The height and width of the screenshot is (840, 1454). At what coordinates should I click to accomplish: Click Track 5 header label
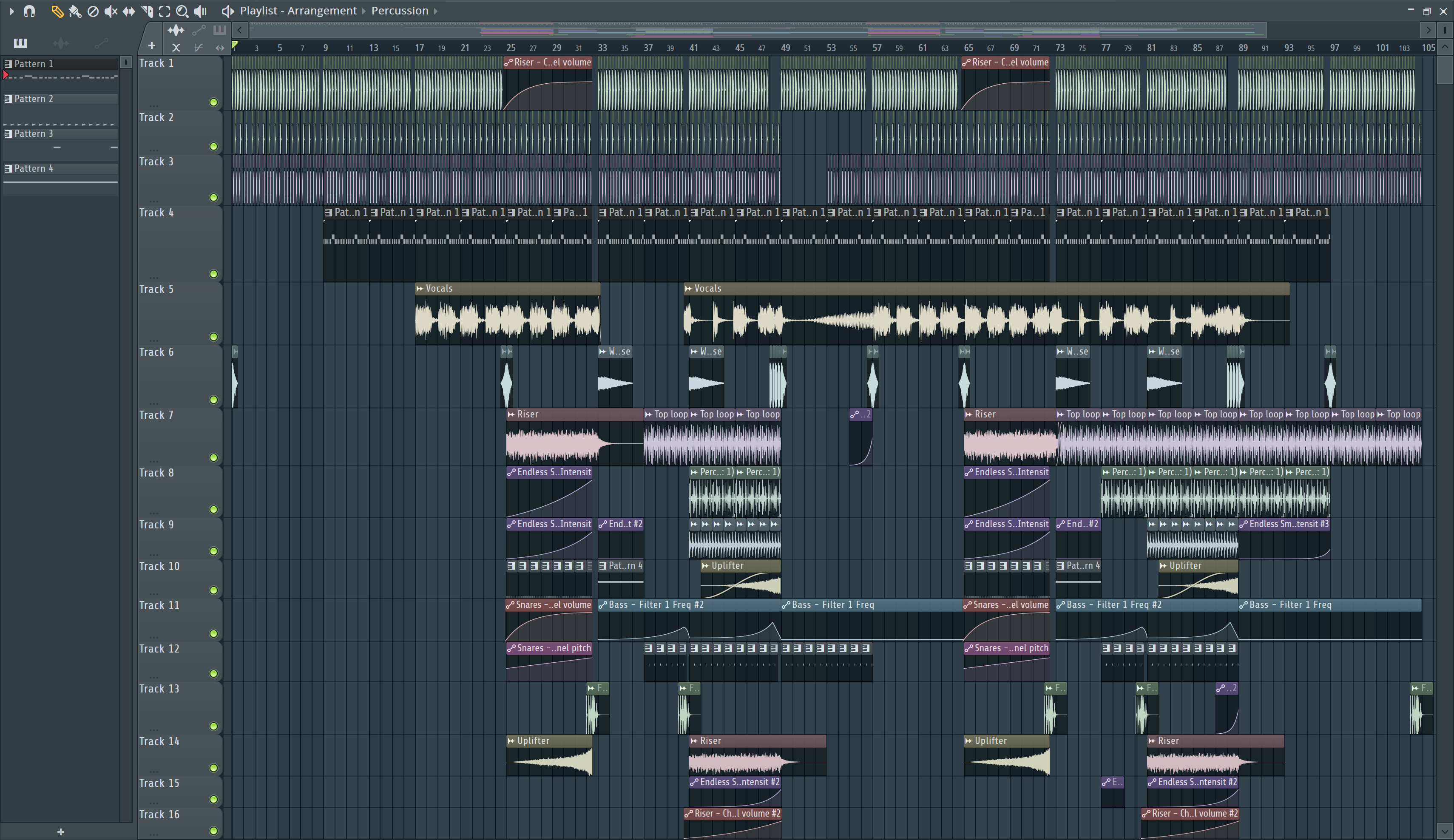coord(156,289)
